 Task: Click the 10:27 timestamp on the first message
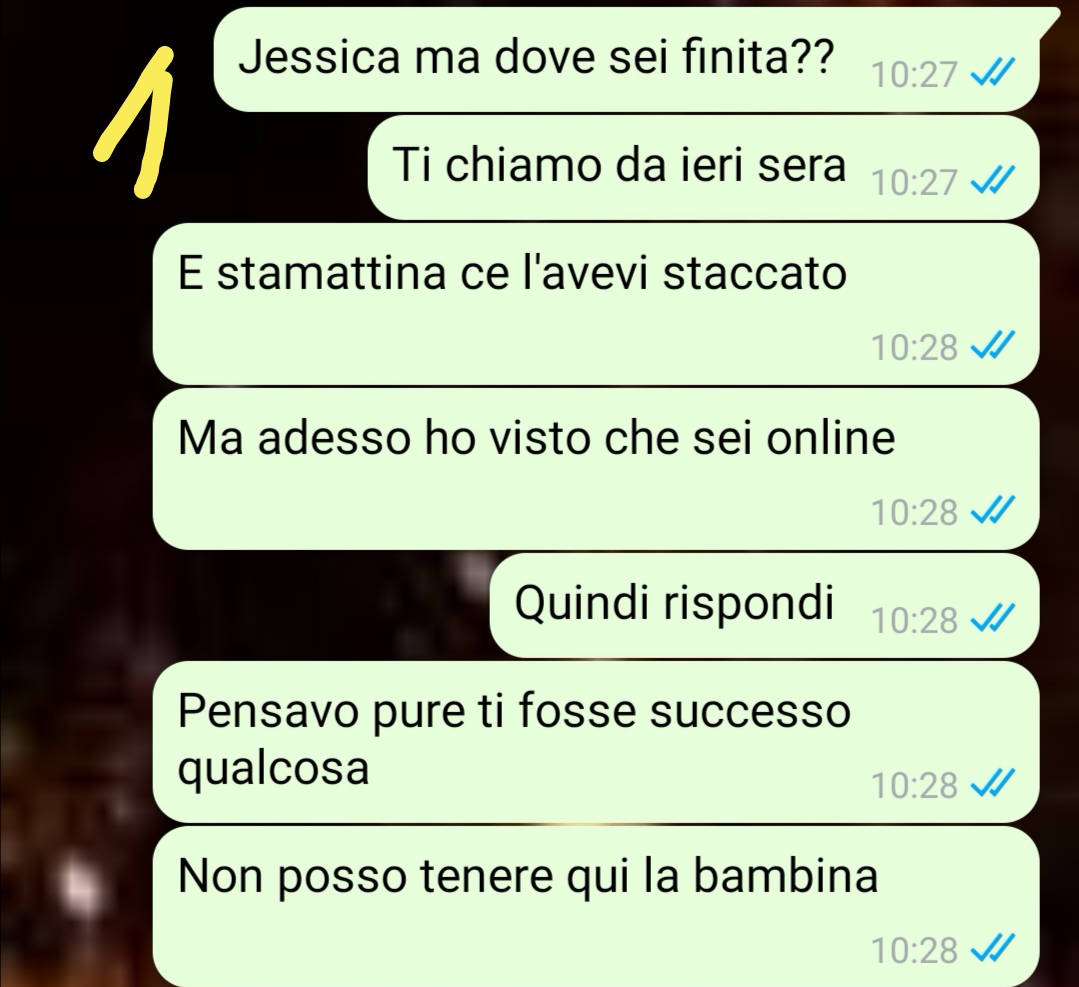[x=914, y=74]
